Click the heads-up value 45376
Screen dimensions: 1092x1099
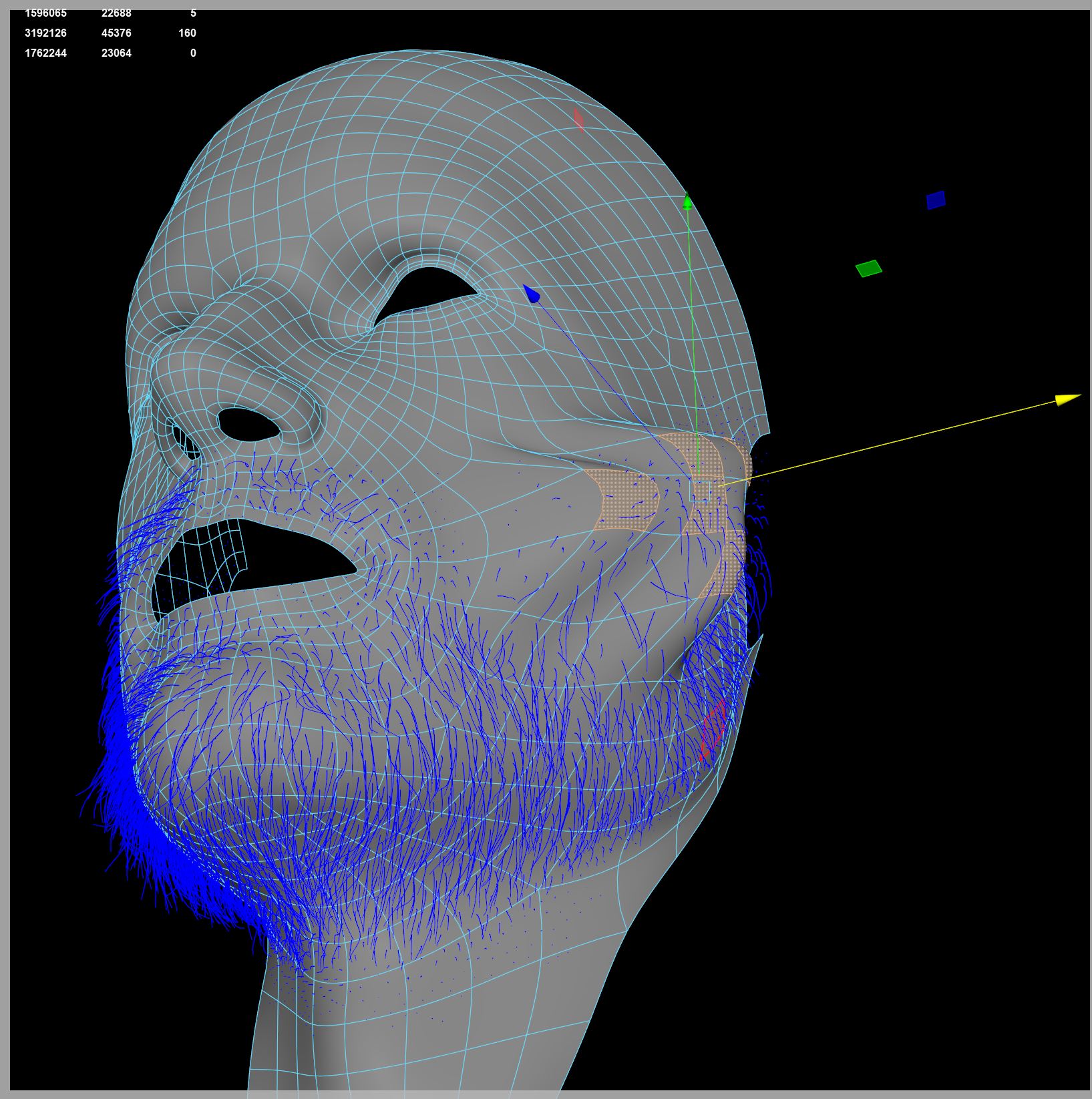(x=116, y=33)
